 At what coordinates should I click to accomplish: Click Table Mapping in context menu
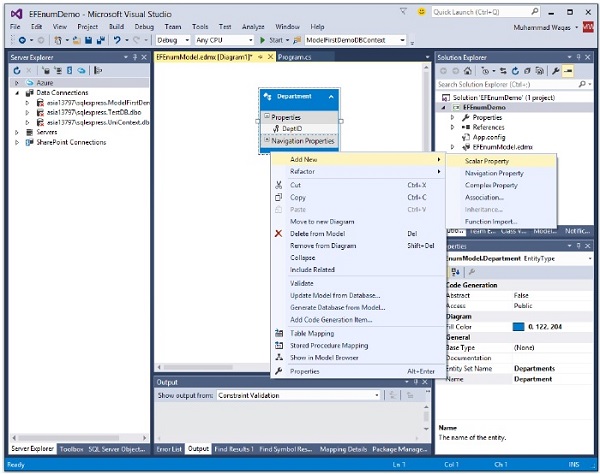click(x=358, y=333)
